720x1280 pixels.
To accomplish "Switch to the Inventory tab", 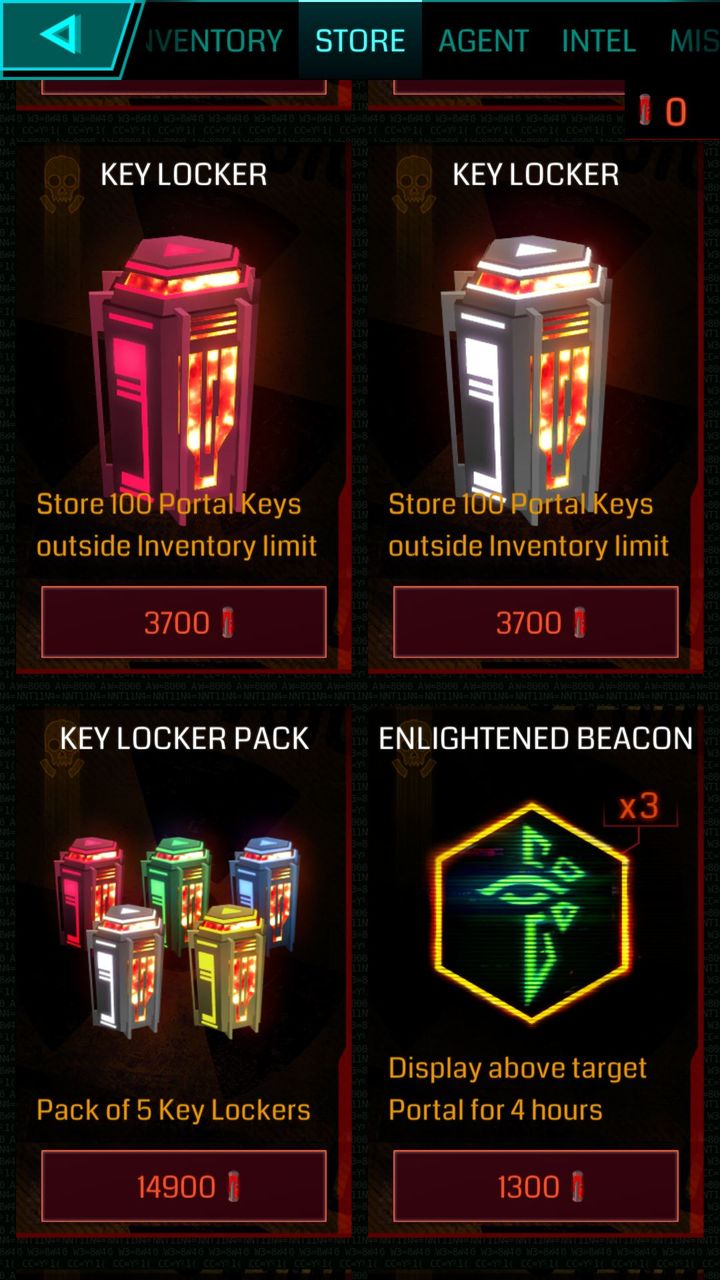I will tap(214, 40).
